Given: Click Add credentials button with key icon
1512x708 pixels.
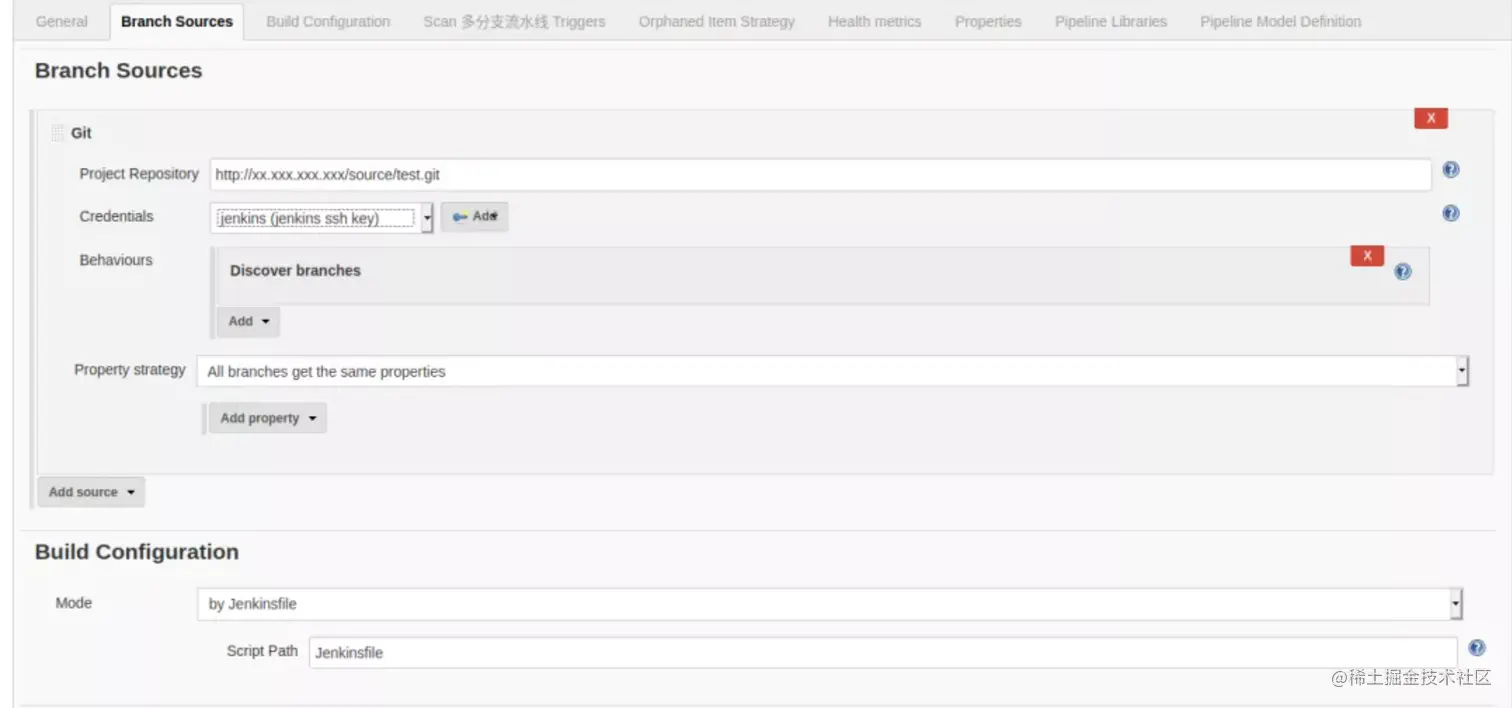Looking at the screenshot, I should click(x=475, y=216).
